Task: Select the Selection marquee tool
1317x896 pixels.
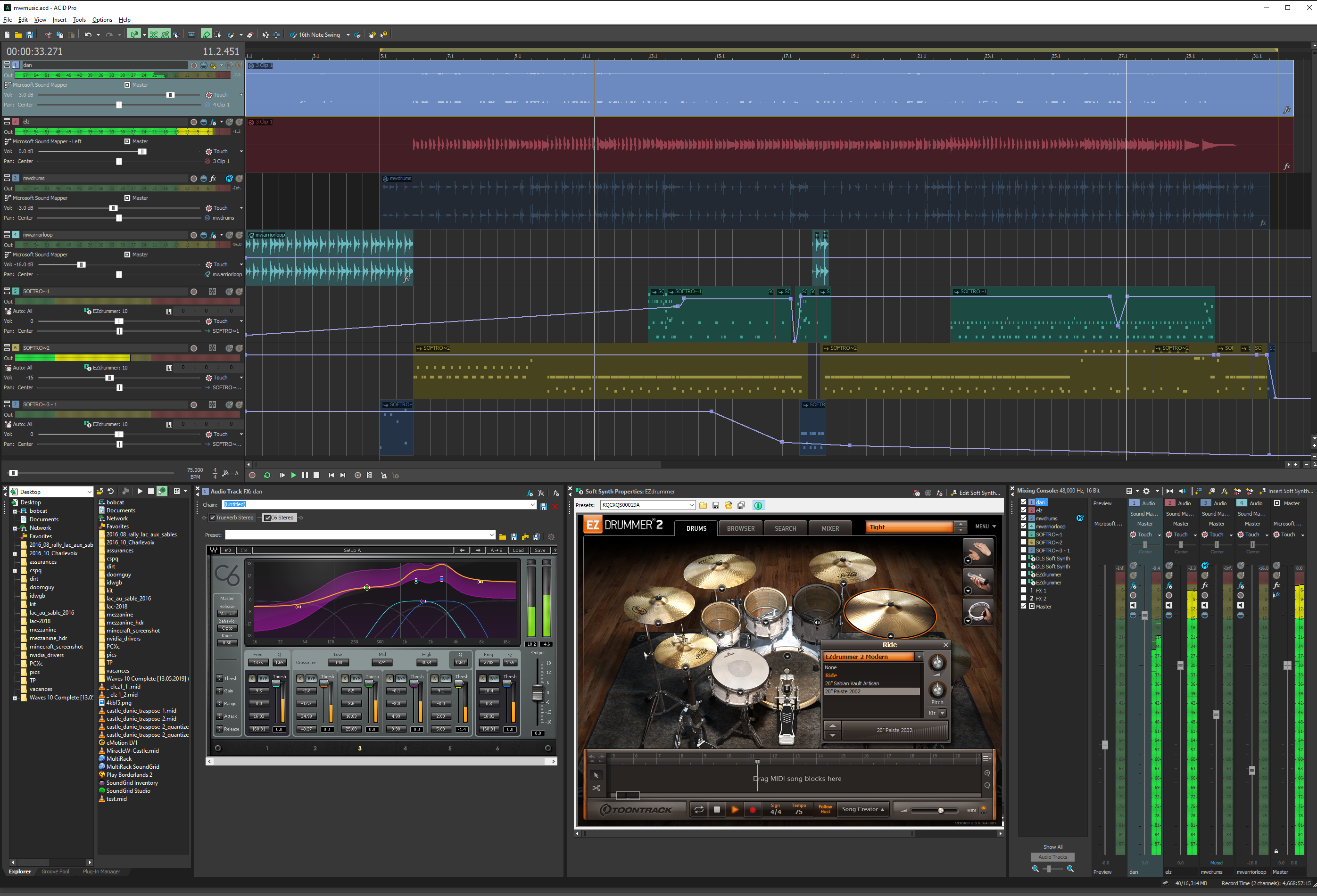Action: 217,34
